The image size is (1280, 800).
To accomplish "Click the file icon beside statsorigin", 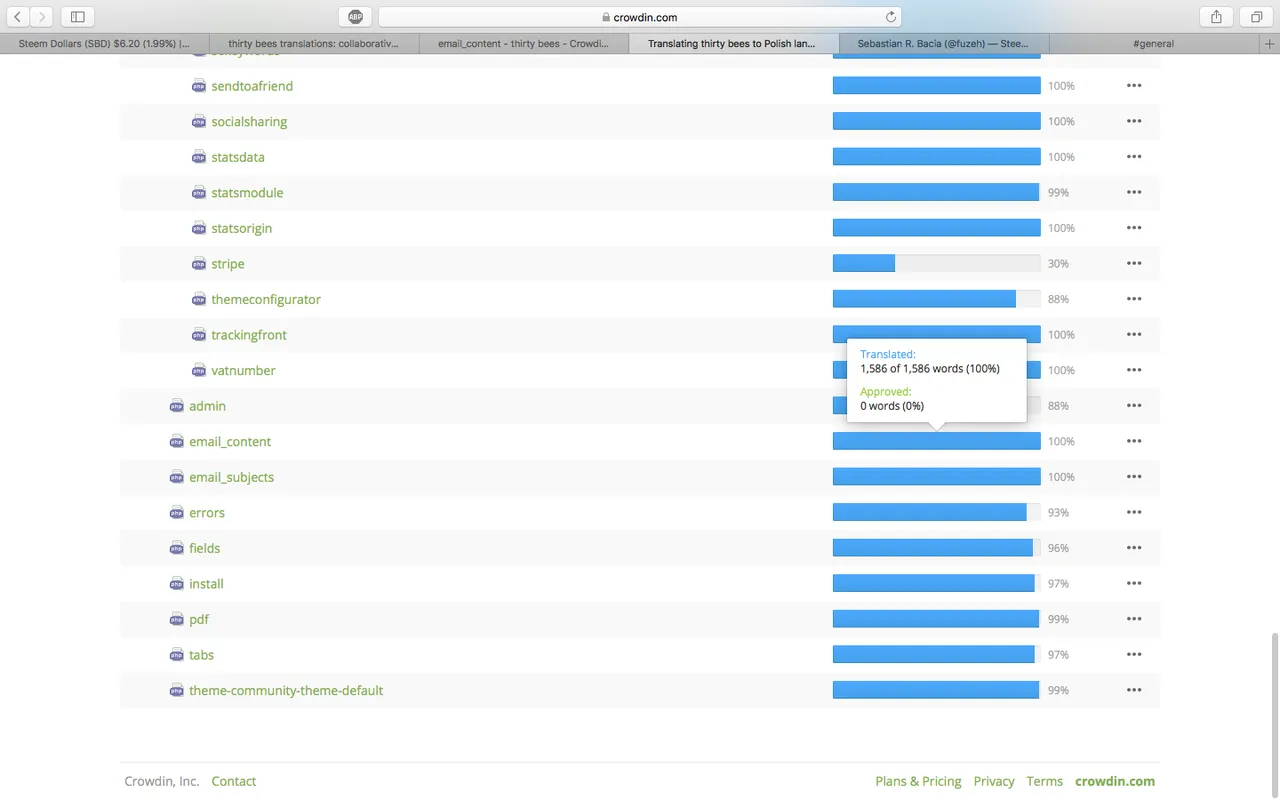I will 198,228.
